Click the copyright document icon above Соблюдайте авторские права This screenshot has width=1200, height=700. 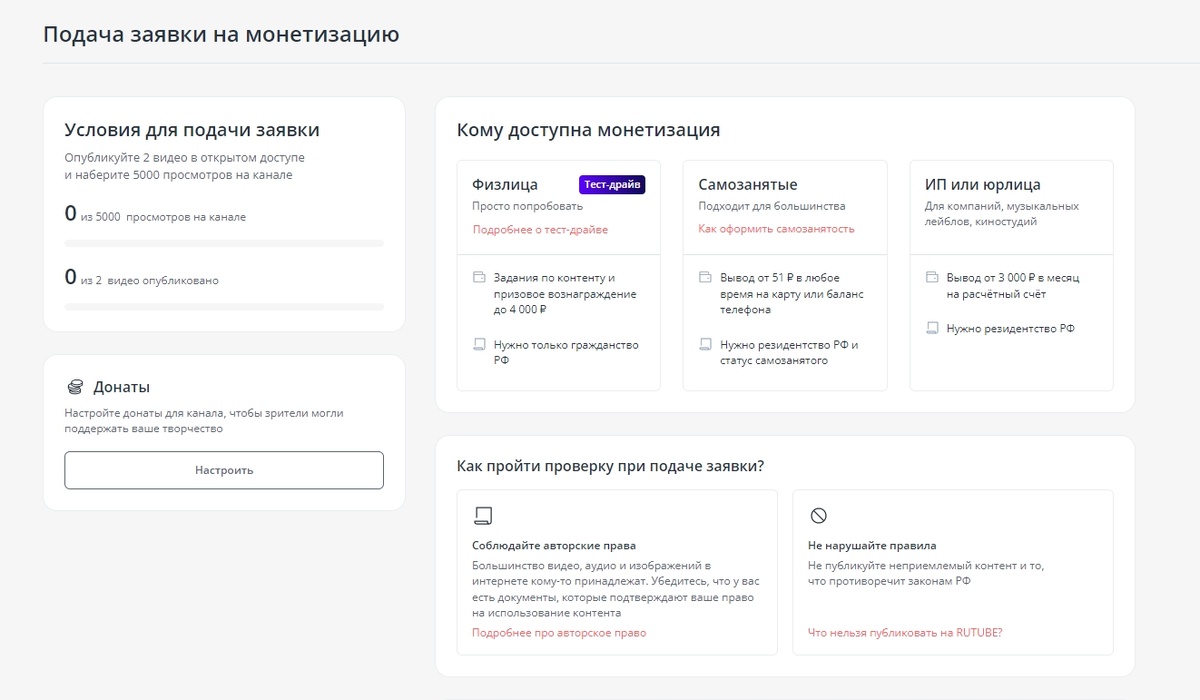pyautogui.click(x=483, y=516)
